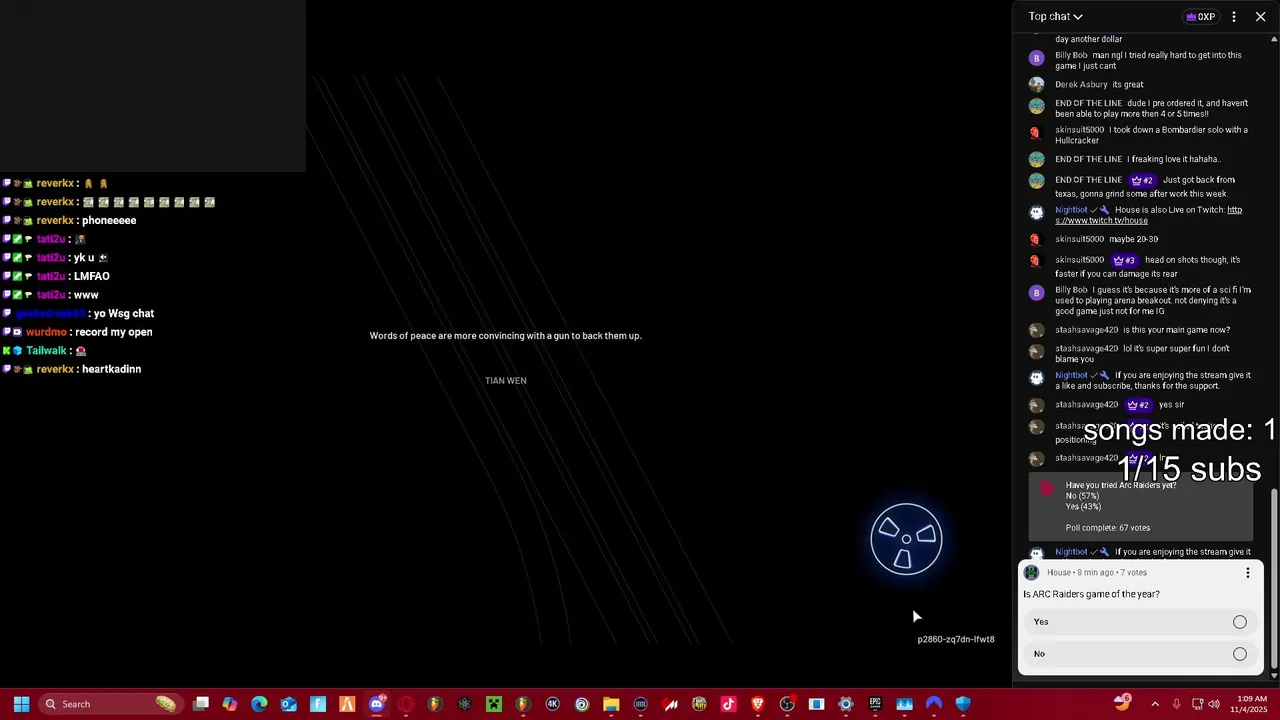Open Brave browser from taskbar
The width and height of the screenshot is (1280, 720).
[x=758, y=704]
